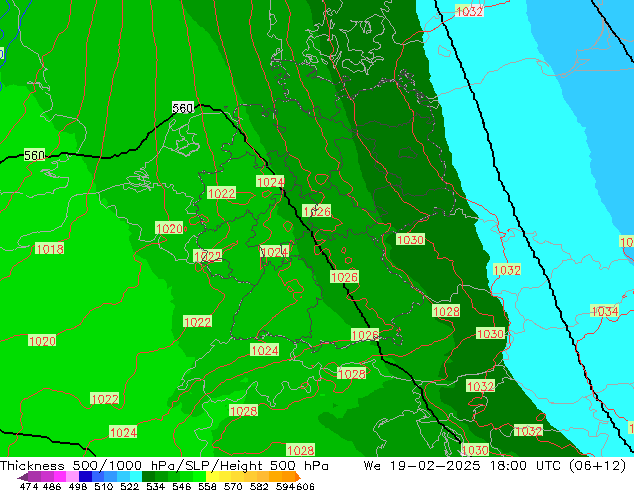Click the 546 value on the color scale
Viewport: 634px width, 490px height.
181,486
